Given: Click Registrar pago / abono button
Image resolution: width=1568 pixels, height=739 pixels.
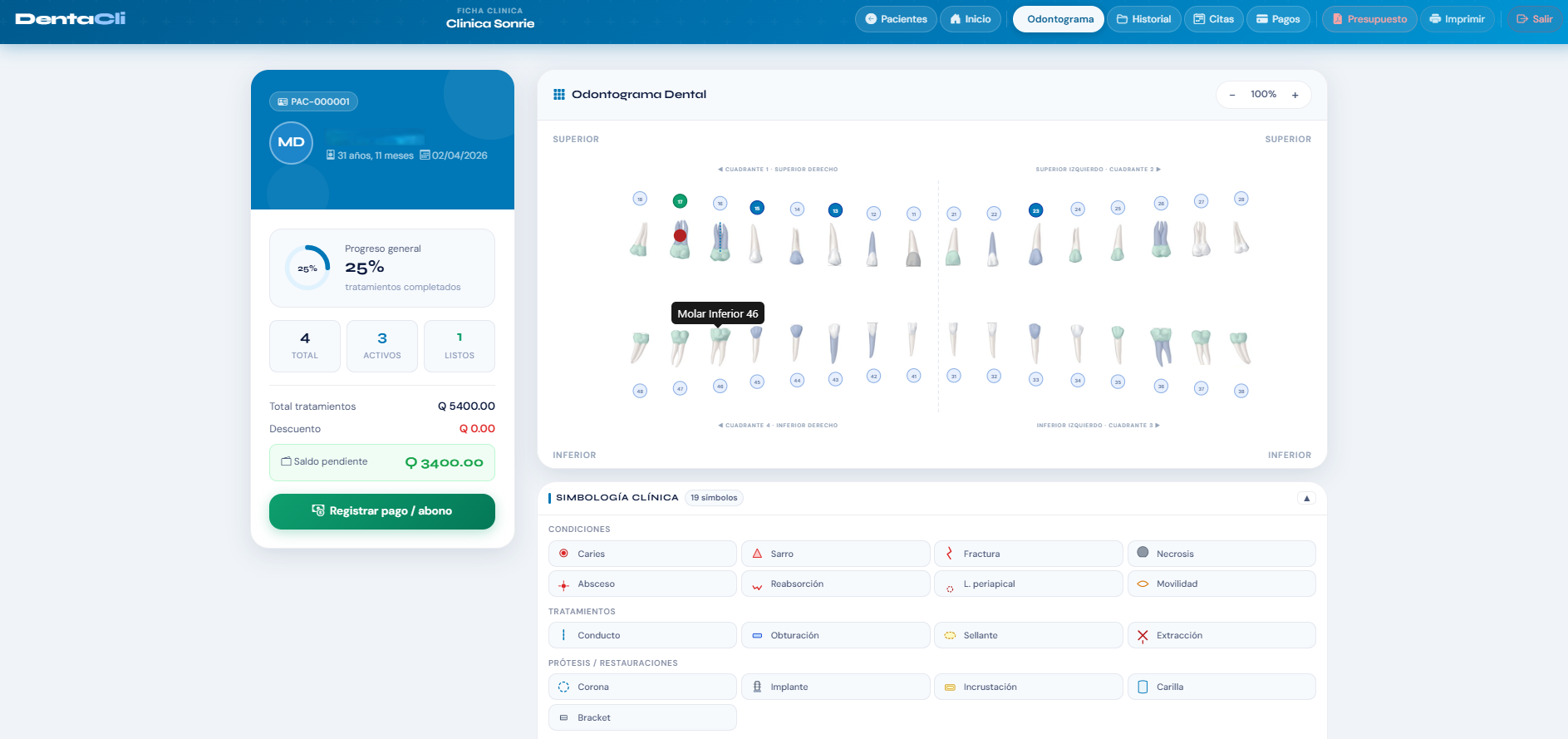Looking at the screenshot, I should 381,511.
